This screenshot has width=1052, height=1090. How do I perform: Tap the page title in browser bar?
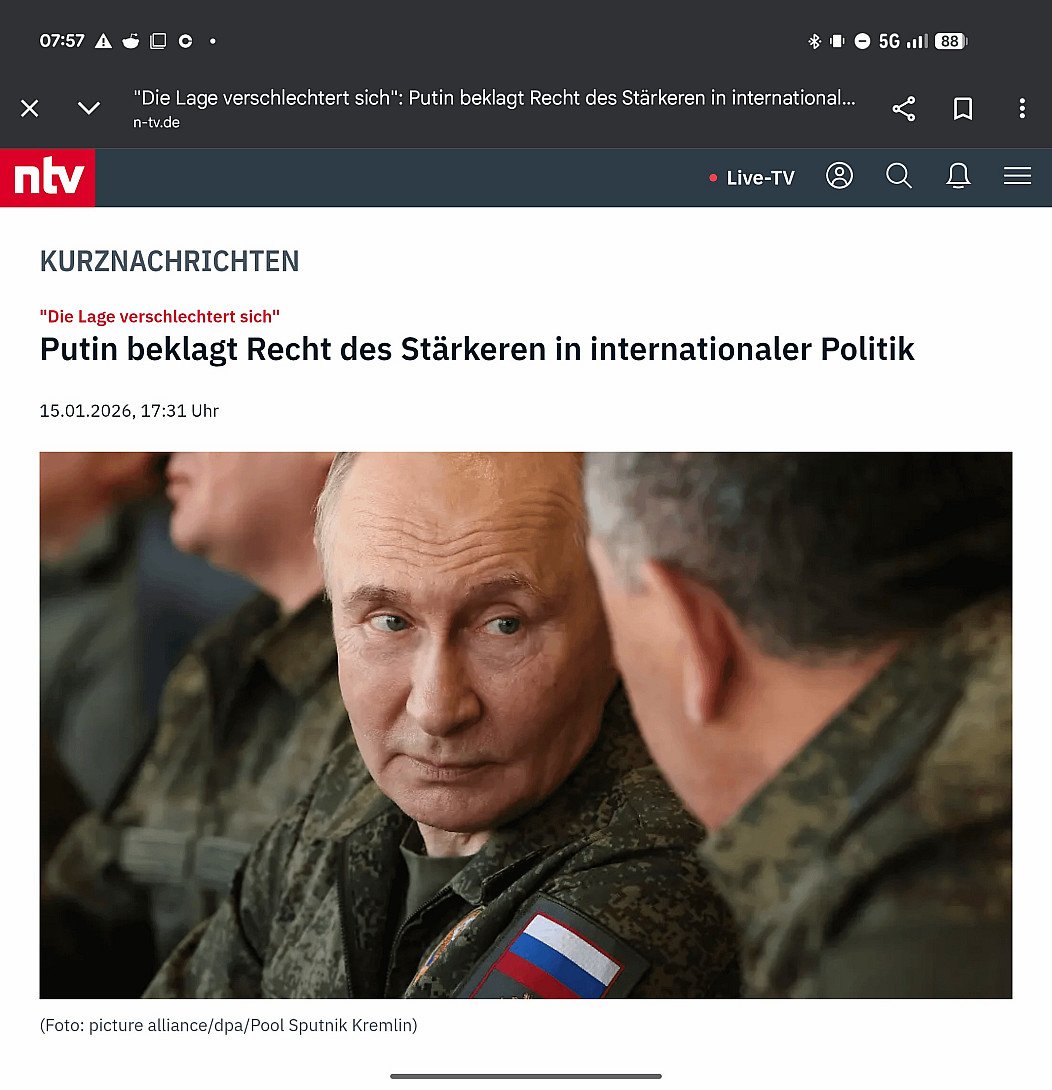pyautogui.click(x=494, y=98)
